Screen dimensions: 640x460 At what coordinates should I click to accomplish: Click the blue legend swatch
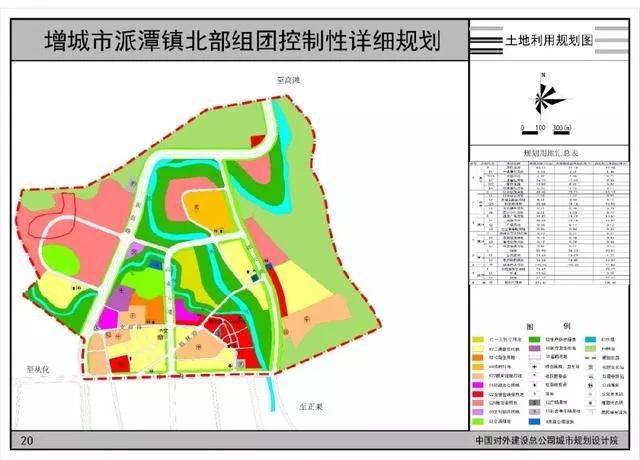pyautogui.click(x=534, y=421)
